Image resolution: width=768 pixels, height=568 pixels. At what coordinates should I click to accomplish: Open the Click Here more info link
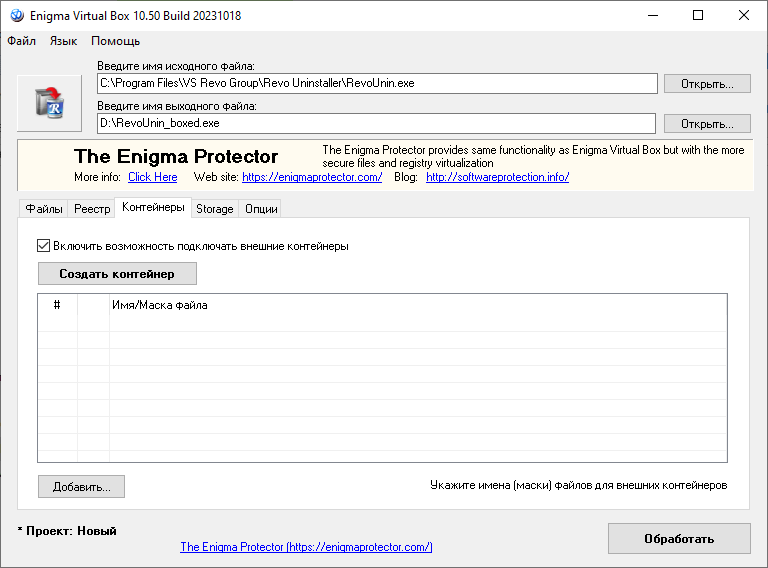point(153,177)
